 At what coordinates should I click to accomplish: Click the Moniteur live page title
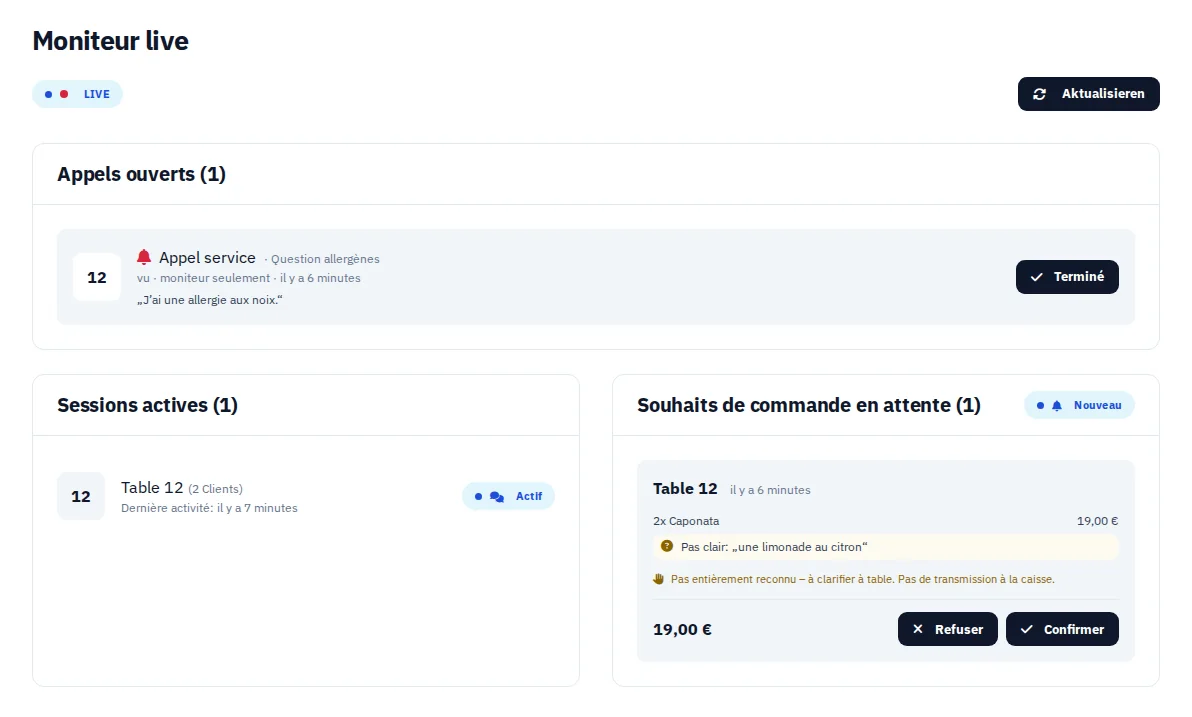(110, 40)
